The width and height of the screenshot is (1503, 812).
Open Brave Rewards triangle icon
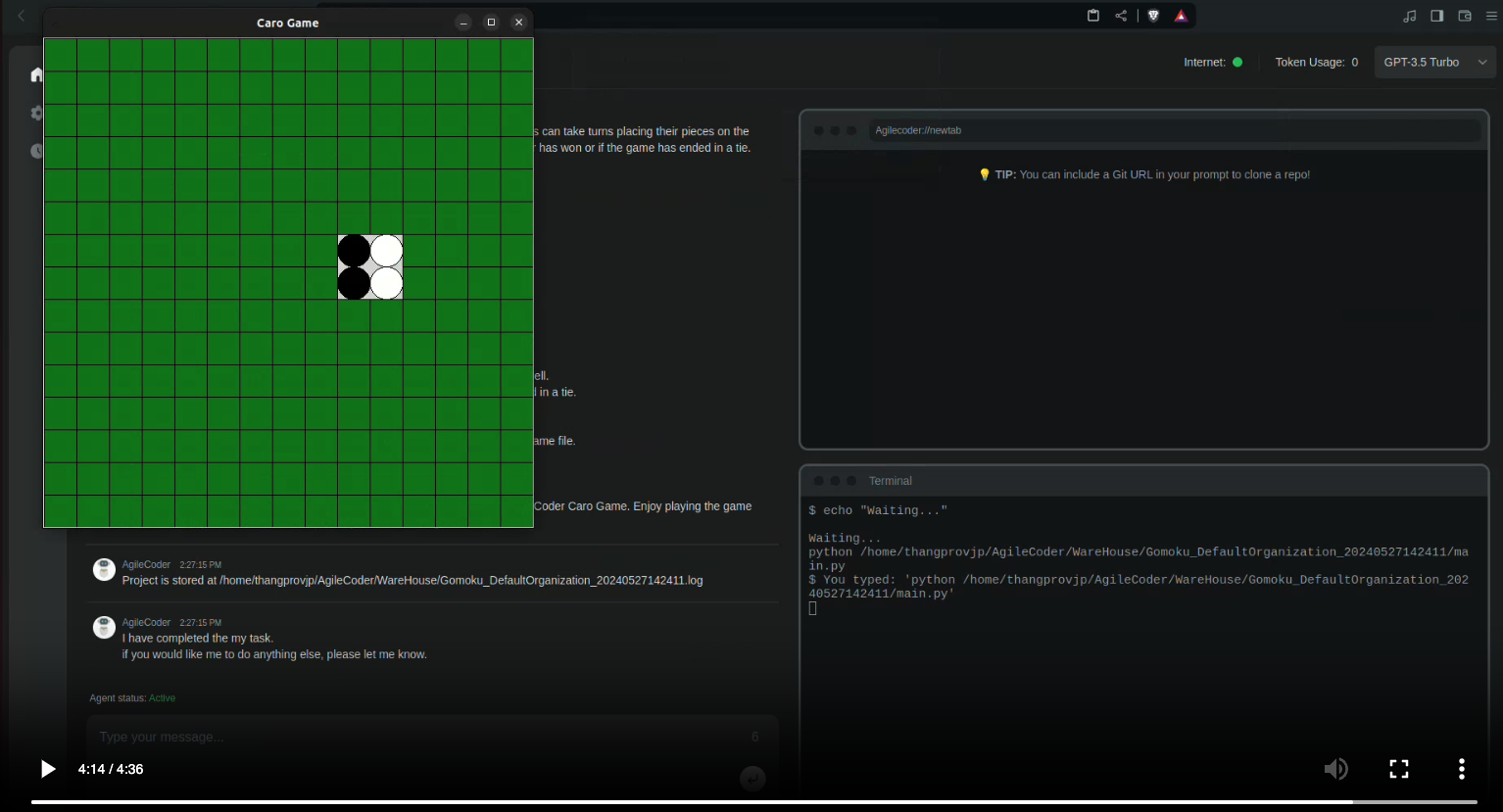[x=1181, y=16]
